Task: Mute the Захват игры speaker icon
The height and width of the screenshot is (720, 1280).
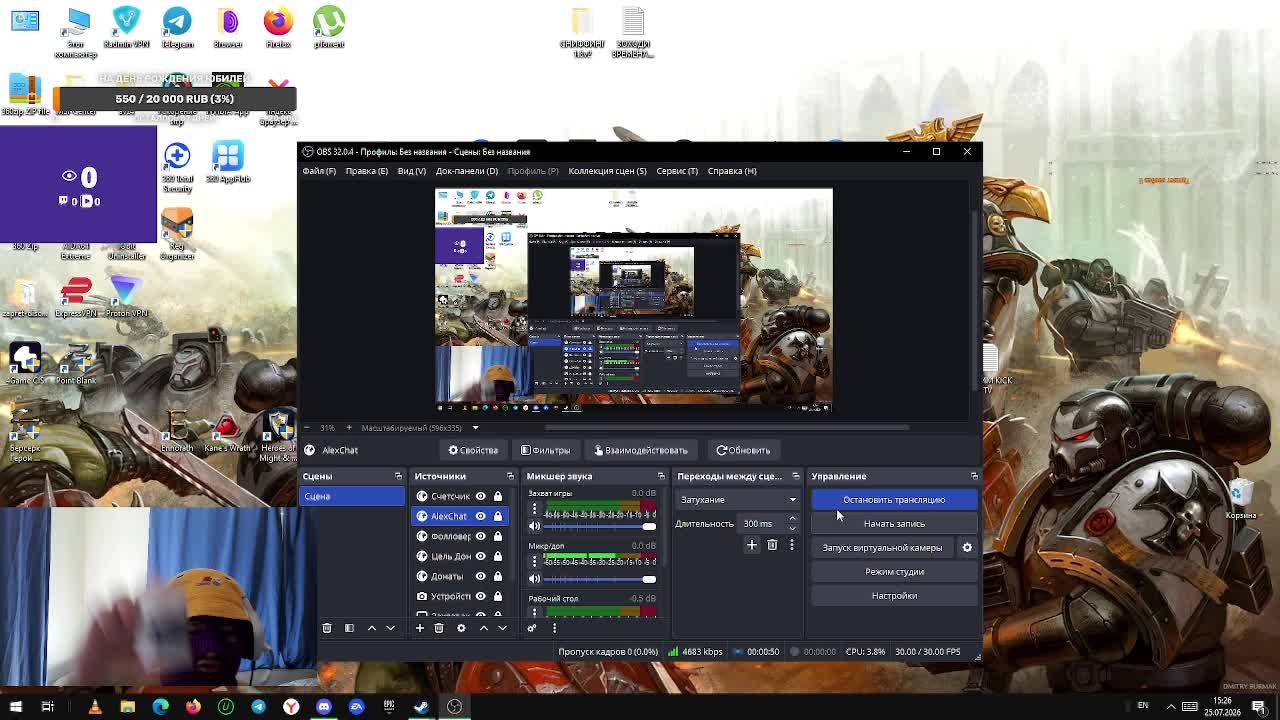Action: pos(534,526)
